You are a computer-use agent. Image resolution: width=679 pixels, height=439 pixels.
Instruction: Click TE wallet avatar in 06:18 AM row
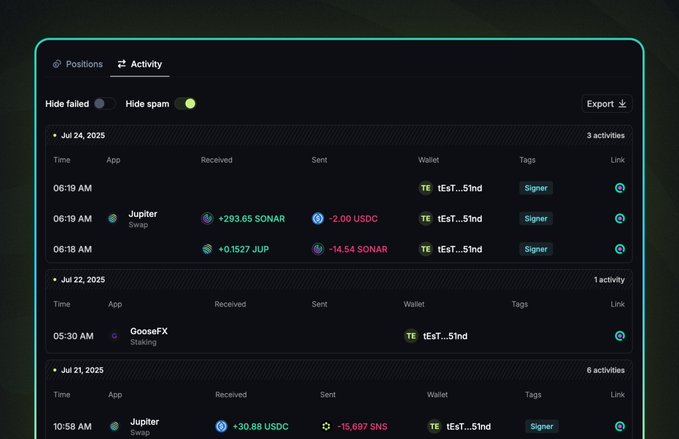click(x=426, y=249)
